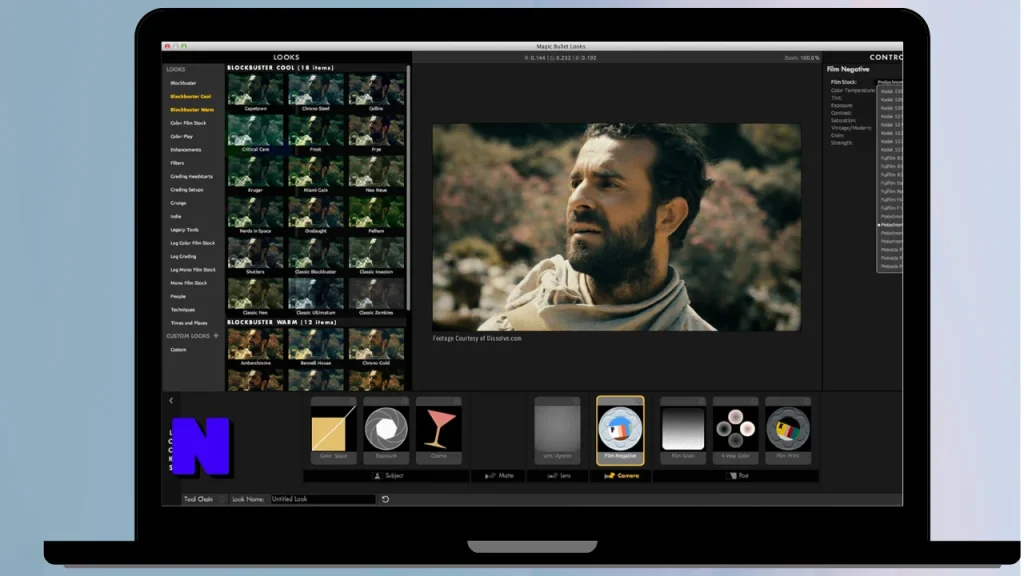Switch to the Matte stage tab

(x=500, y=475)
